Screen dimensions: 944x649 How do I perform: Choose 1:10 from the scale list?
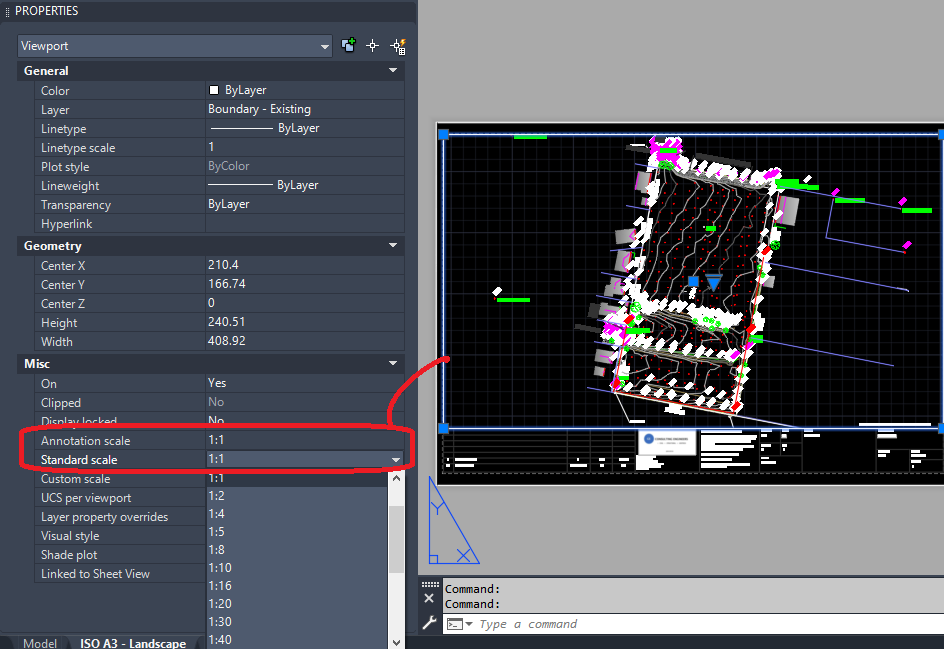click(297, 568)
